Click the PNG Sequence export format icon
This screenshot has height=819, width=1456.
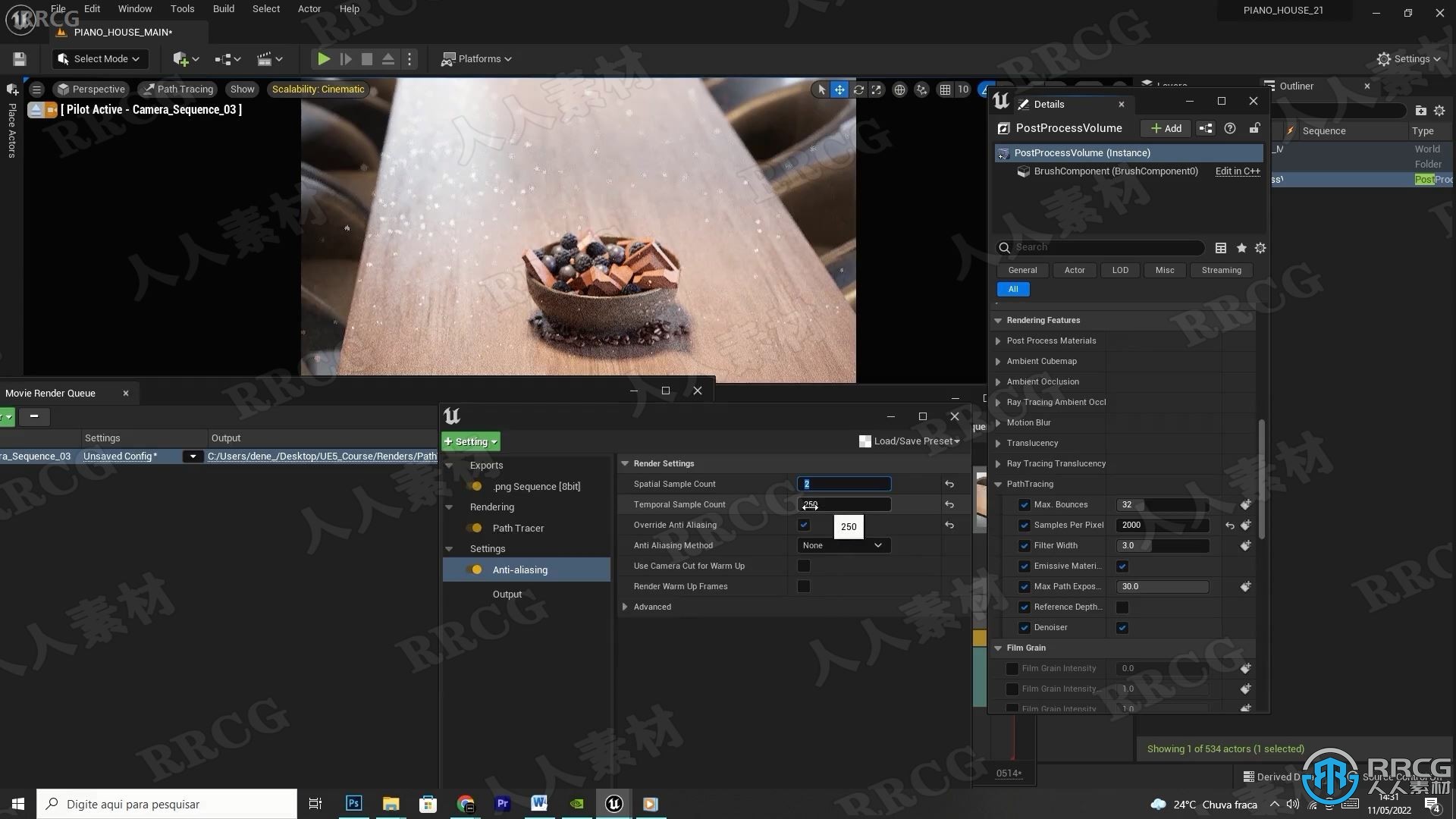pos(477,486)
